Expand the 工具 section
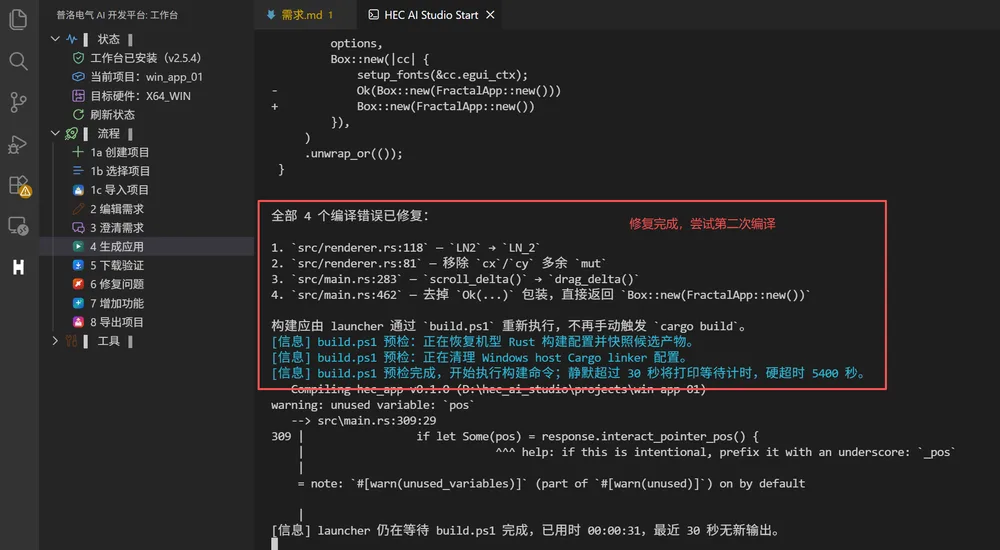Image resolution: width=1000 pixels, height=550 pixels. tap(55, 341)
